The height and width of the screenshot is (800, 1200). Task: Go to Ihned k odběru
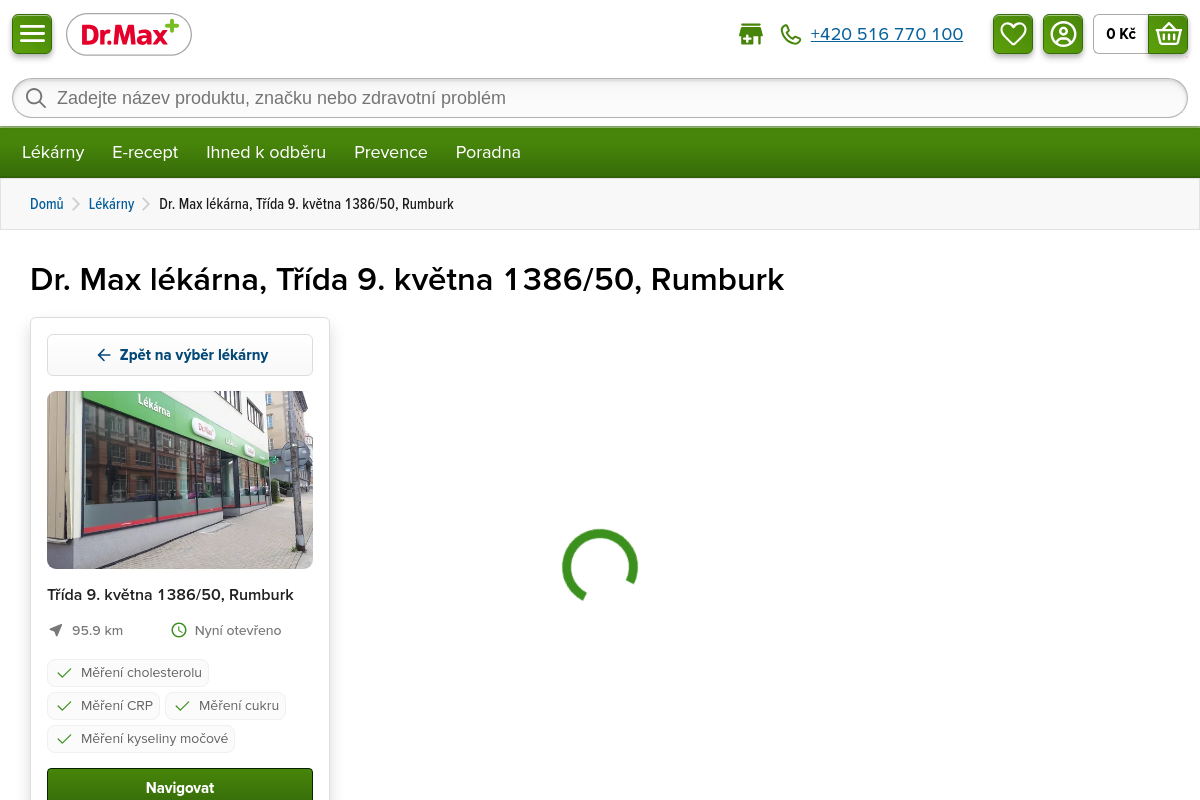266,152
